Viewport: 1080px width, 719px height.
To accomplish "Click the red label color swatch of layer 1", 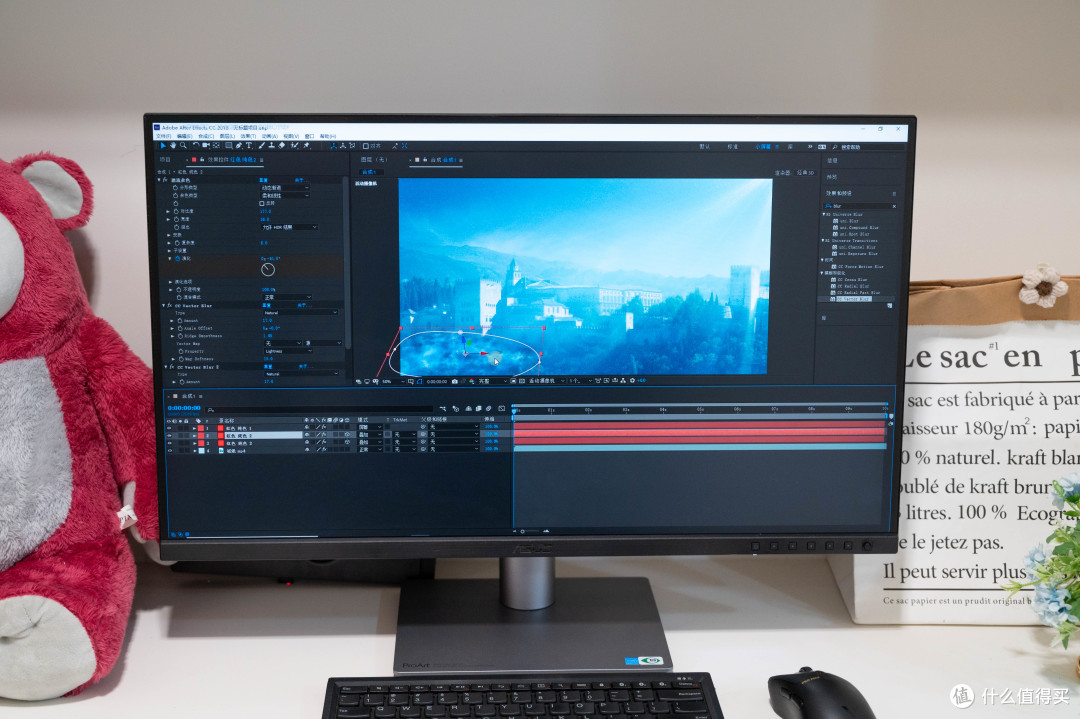I will tap(200, 428).
